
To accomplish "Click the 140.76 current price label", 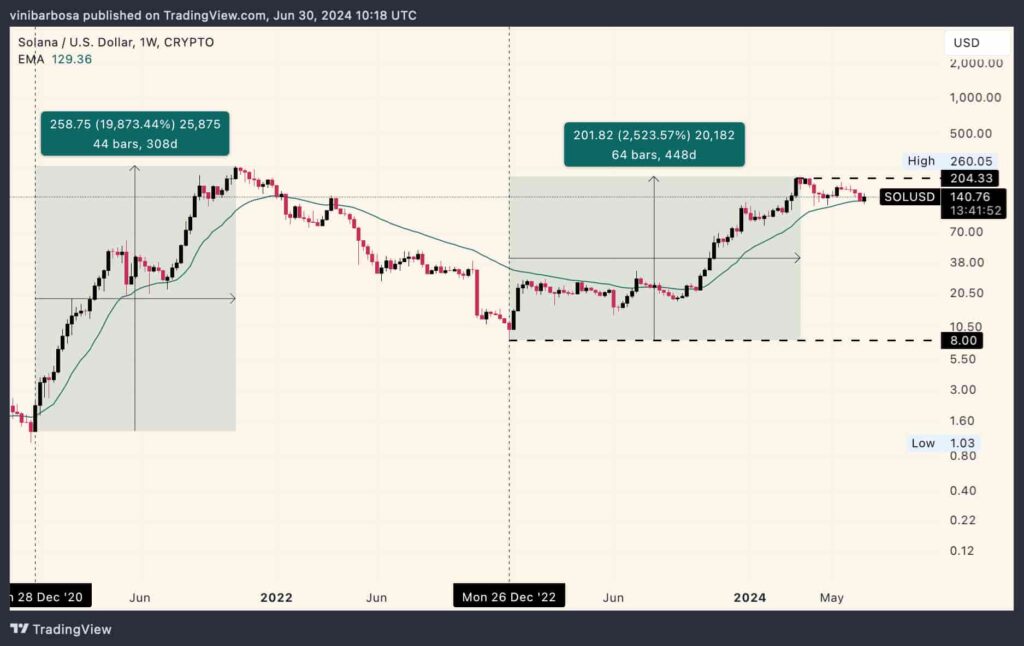I will 960,197.
